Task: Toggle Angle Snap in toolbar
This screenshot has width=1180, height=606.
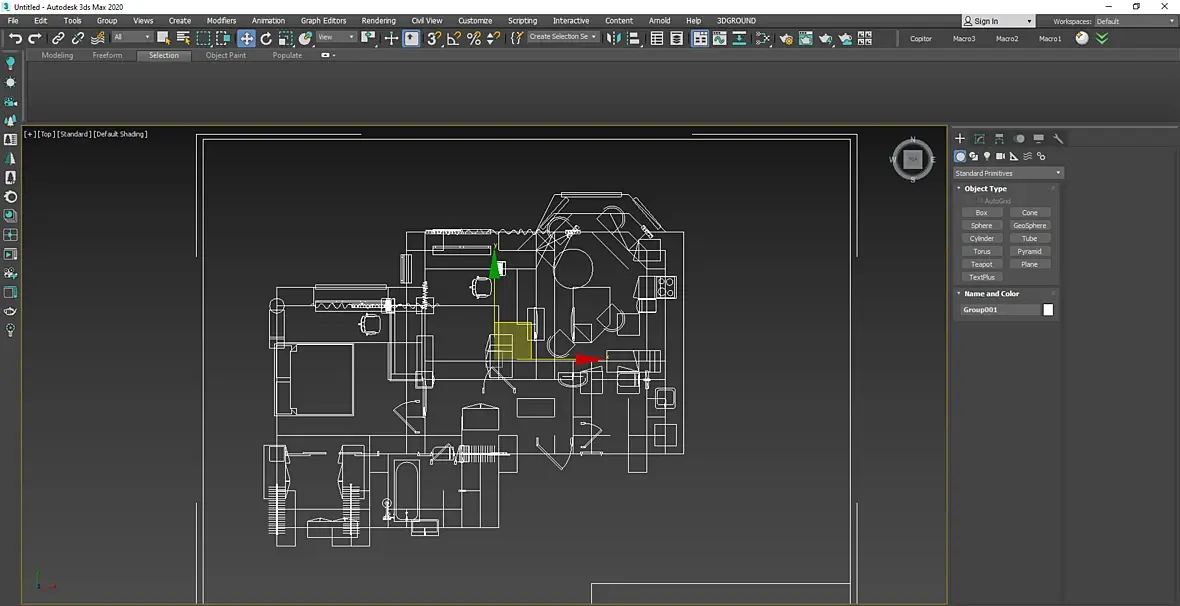Action: click(454, 38)
